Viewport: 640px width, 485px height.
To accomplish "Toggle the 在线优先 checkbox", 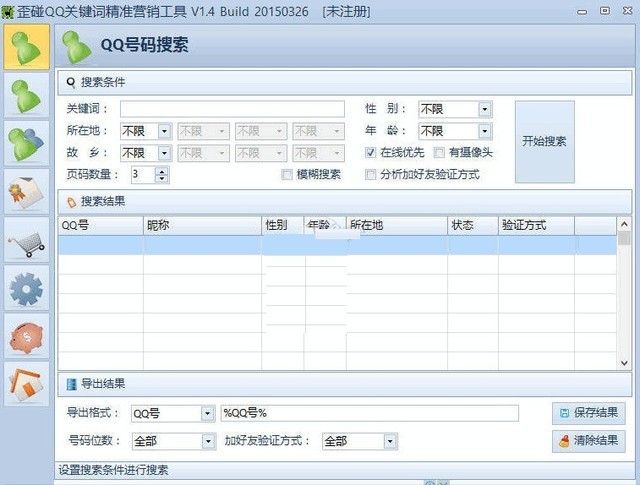I will (370, 153).
